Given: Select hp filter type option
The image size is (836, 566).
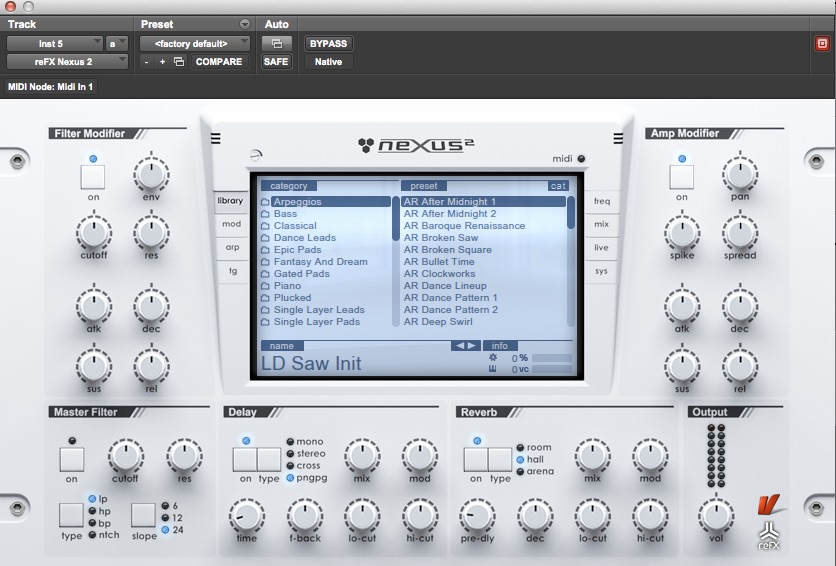Looking at the screenshot, I should [100, 511].
